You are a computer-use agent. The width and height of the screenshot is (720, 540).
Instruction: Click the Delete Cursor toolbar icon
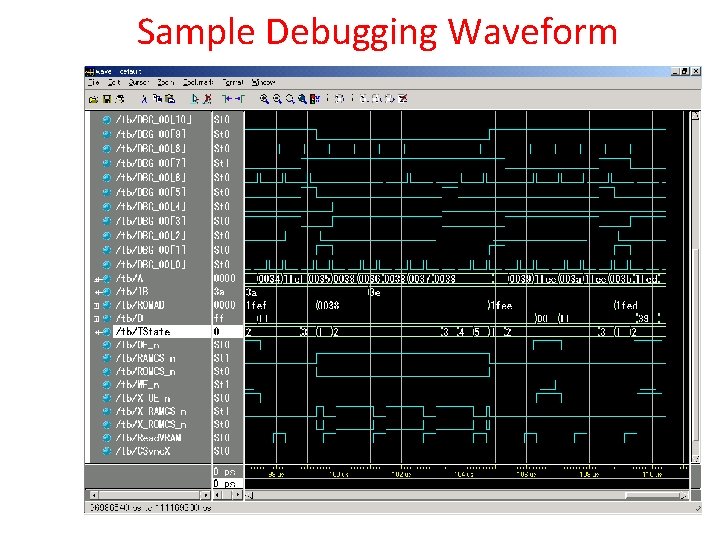point(208,99)
